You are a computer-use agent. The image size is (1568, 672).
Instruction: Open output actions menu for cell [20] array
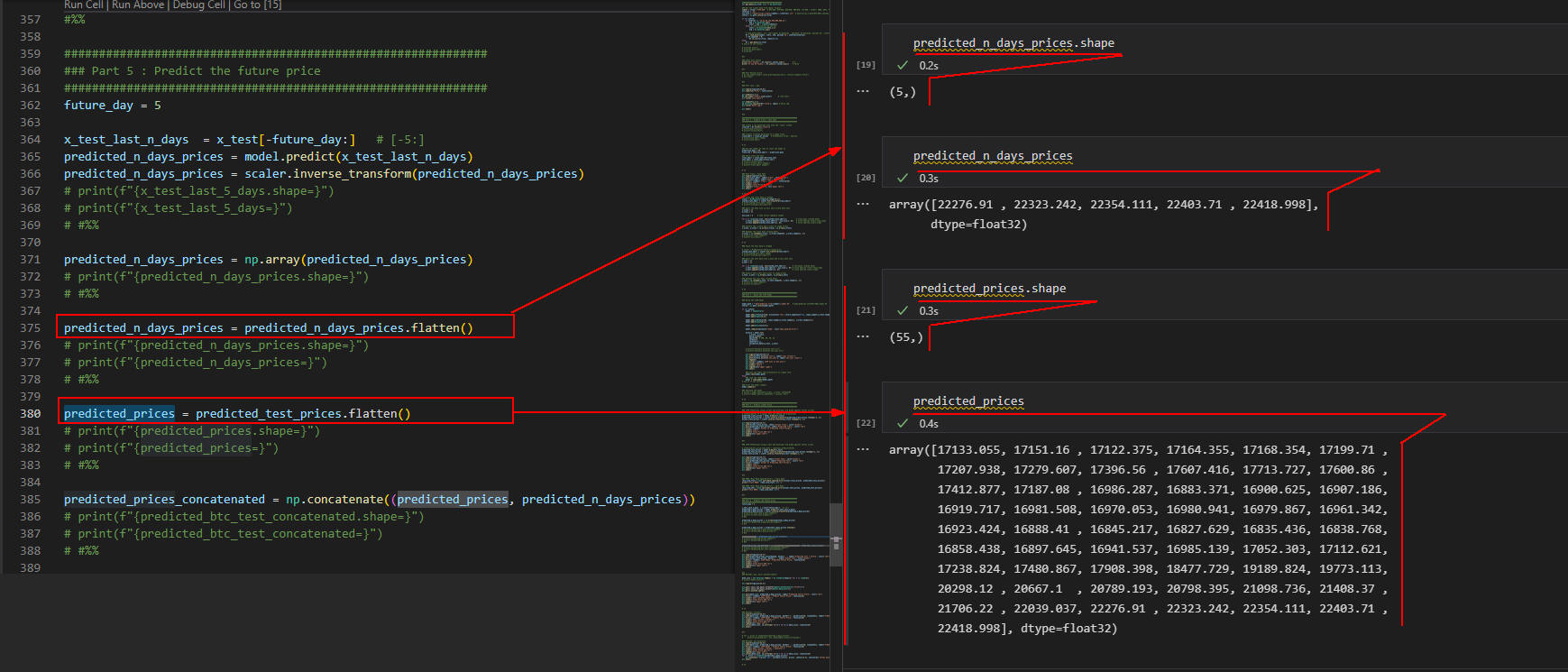(863, 205)
